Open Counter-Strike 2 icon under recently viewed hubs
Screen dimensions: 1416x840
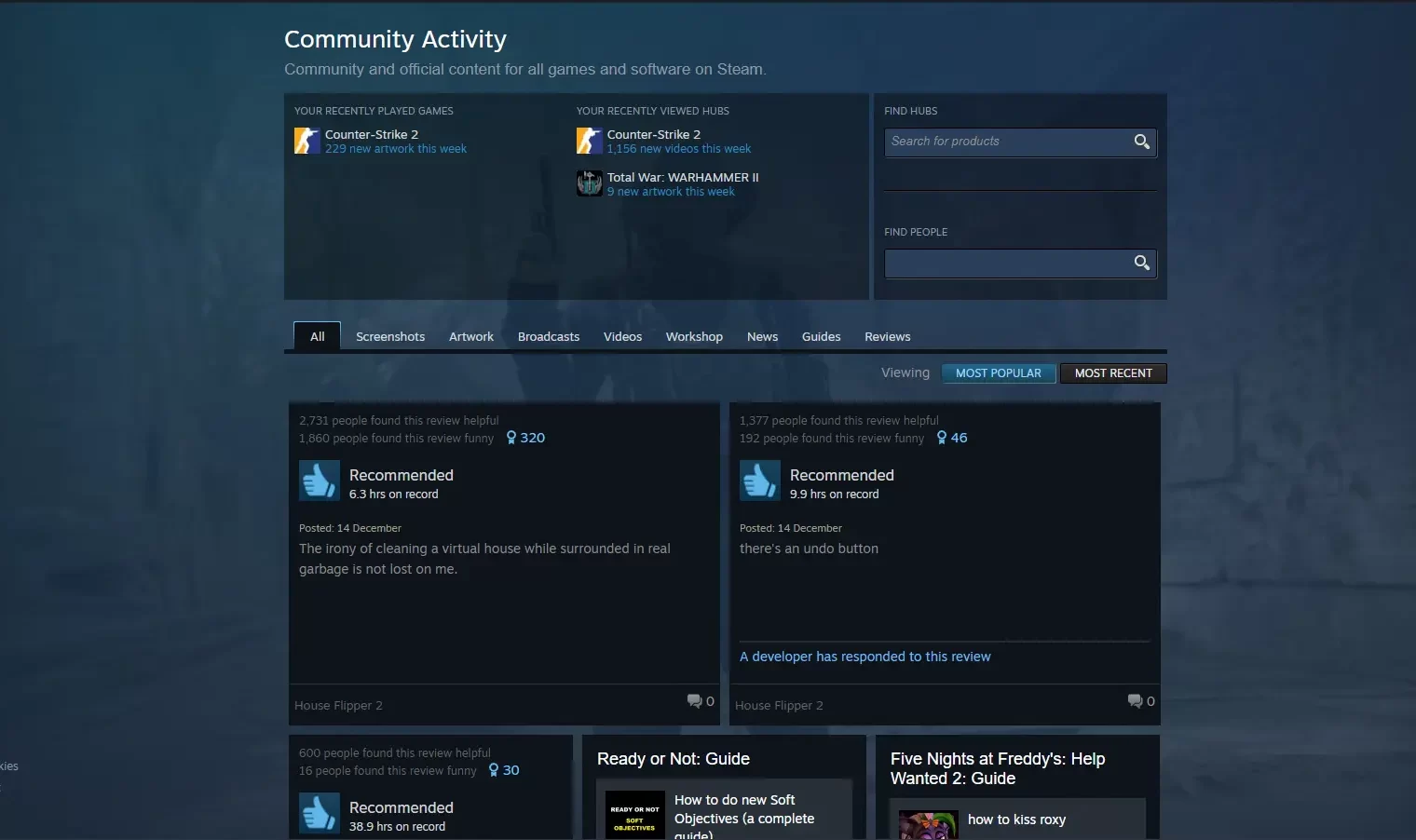point(590,141)
